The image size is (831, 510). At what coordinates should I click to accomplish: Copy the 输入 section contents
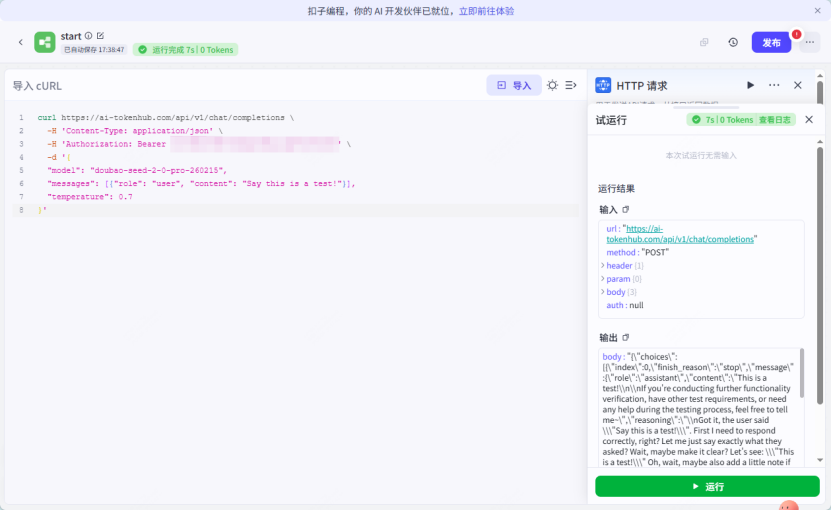coord(625,209)
